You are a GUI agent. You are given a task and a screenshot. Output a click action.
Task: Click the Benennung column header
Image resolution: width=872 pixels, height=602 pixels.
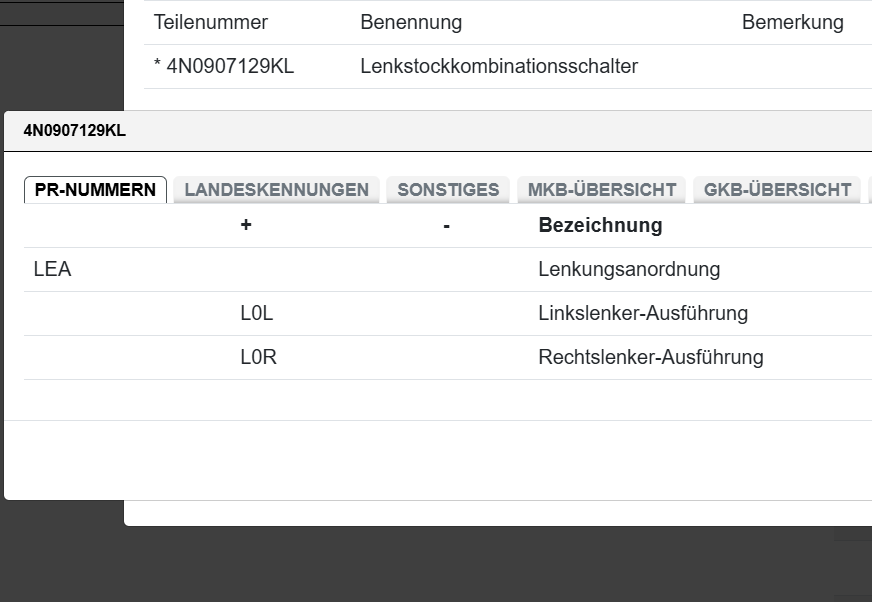click(411, 22)
